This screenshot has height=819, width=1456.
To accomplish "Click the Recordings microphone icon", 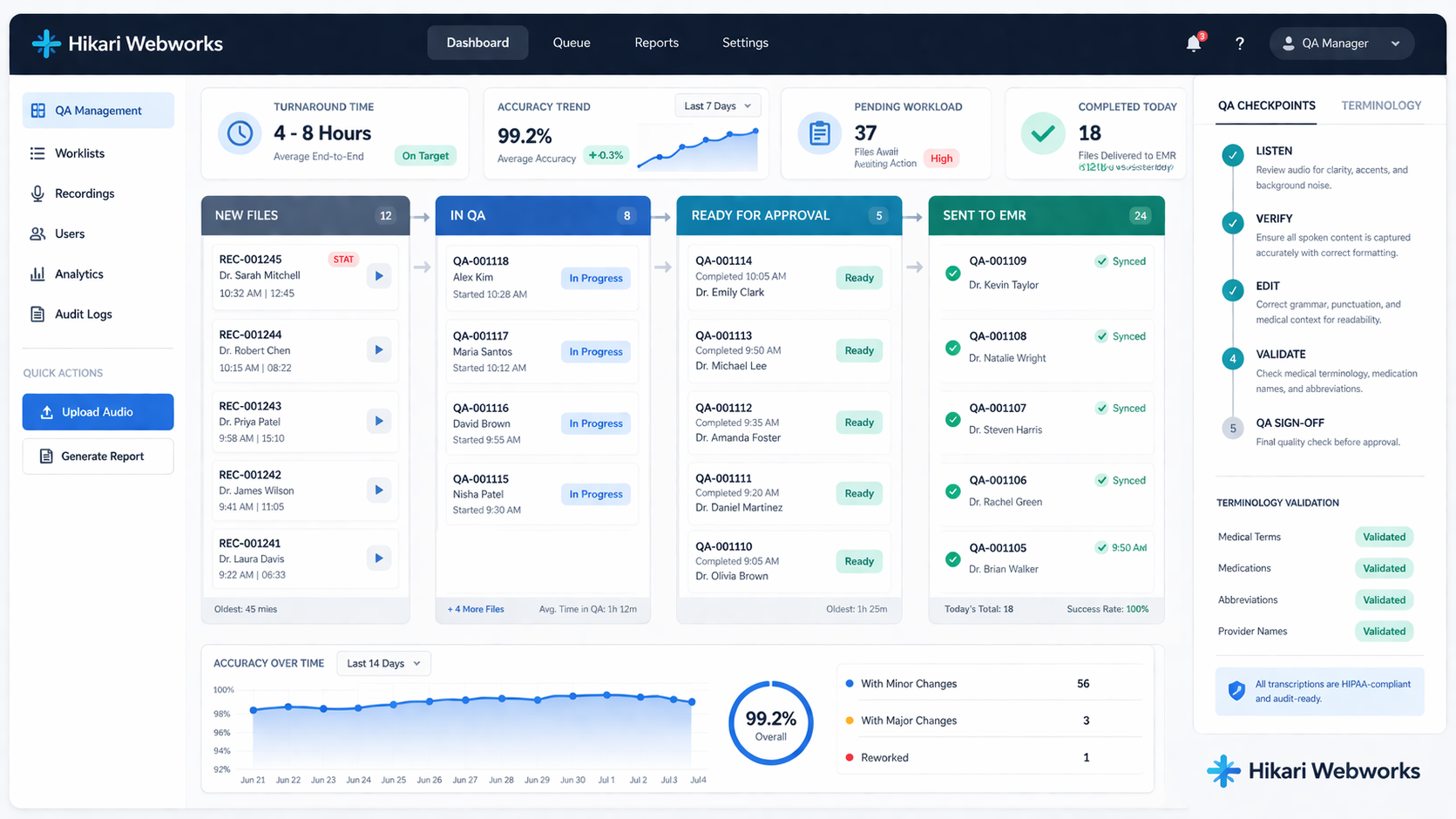I will click(37, 193).
